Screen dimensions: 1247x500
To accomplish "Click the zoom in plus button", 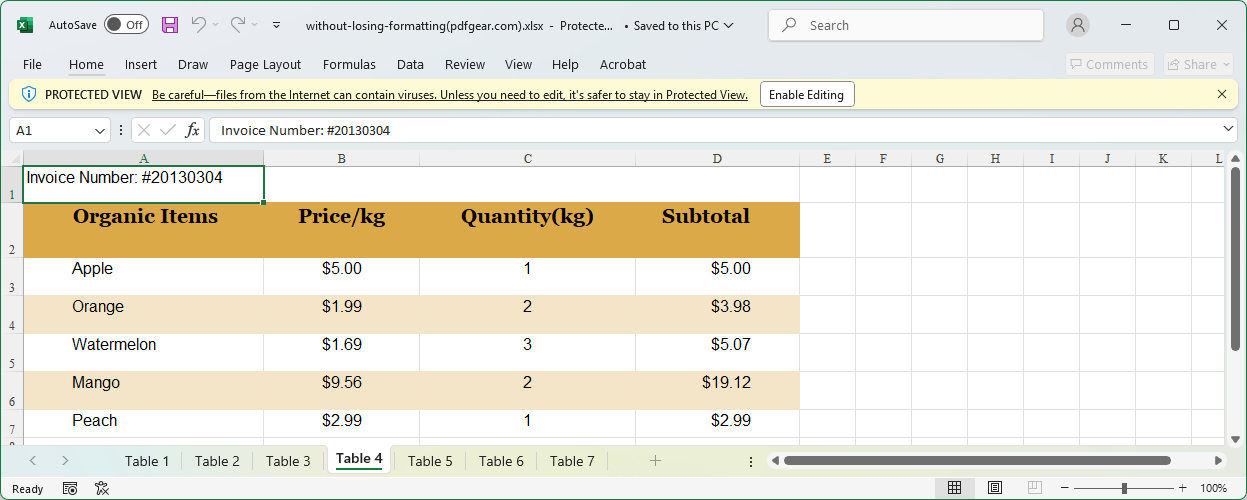I will coord(1182,488).
